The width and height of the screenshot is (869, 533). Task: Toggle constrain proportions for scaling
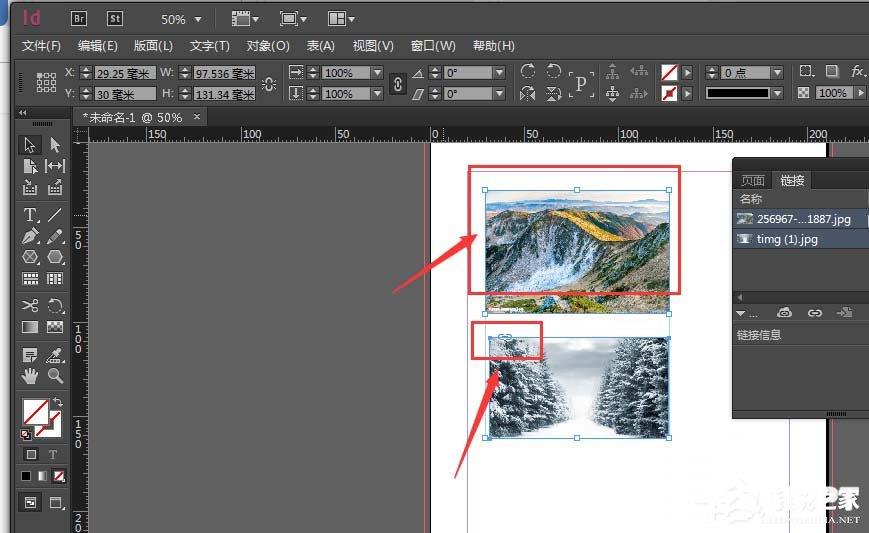click(x=397, y=84)
